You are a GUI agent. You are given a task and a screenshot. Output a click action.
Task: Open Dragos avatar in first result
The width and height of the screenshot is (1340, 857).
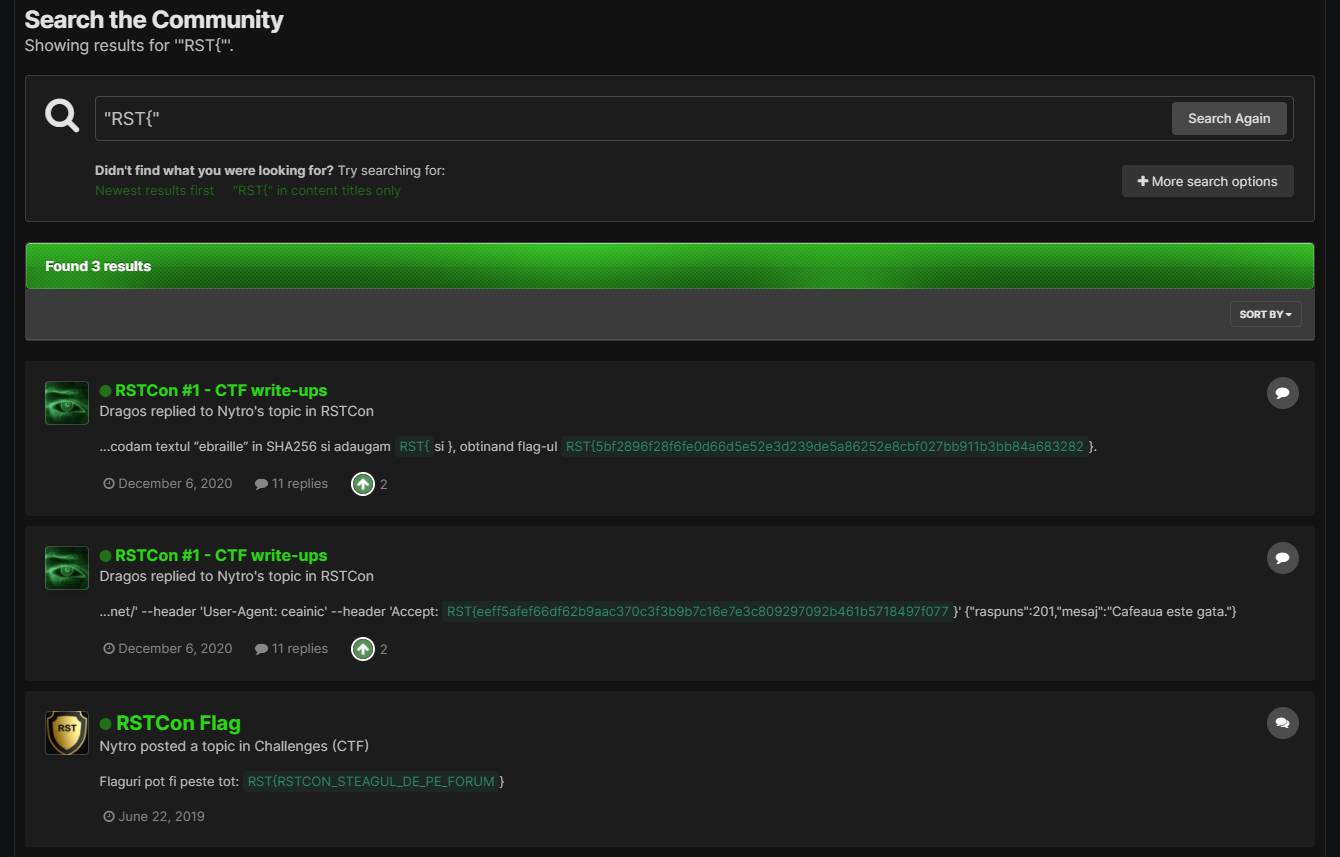[x=67, y=403]
